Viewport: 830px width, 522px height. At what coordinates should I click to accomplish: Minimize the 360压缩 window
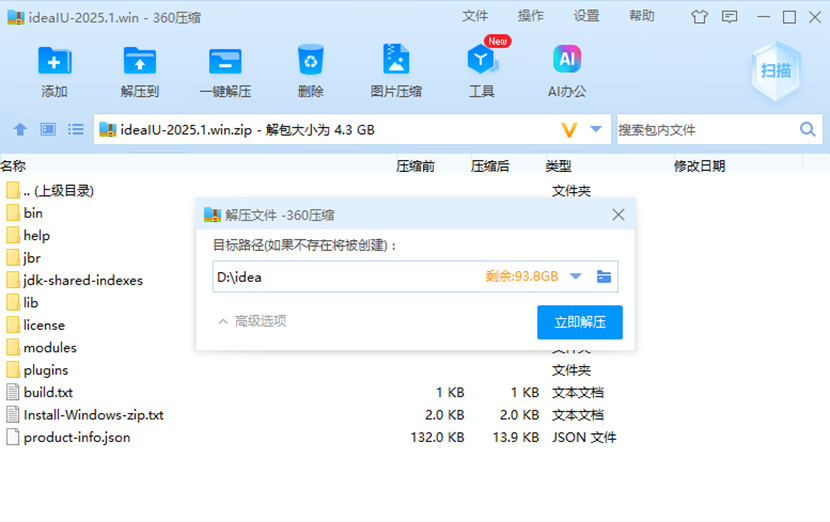tap(763, 17)
